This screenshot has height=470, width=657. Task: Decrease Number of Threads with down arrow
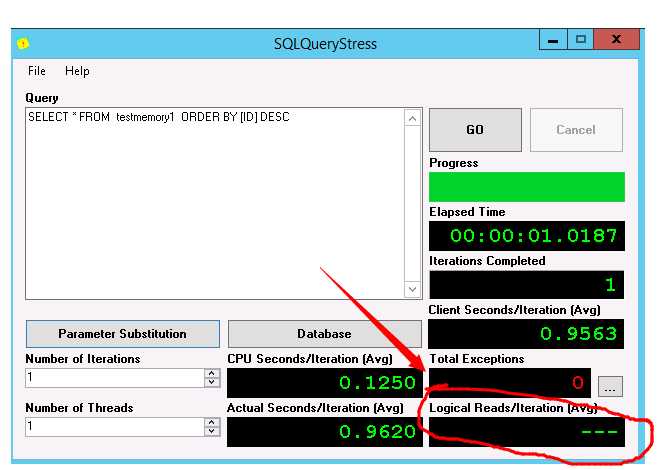point(212,431)
